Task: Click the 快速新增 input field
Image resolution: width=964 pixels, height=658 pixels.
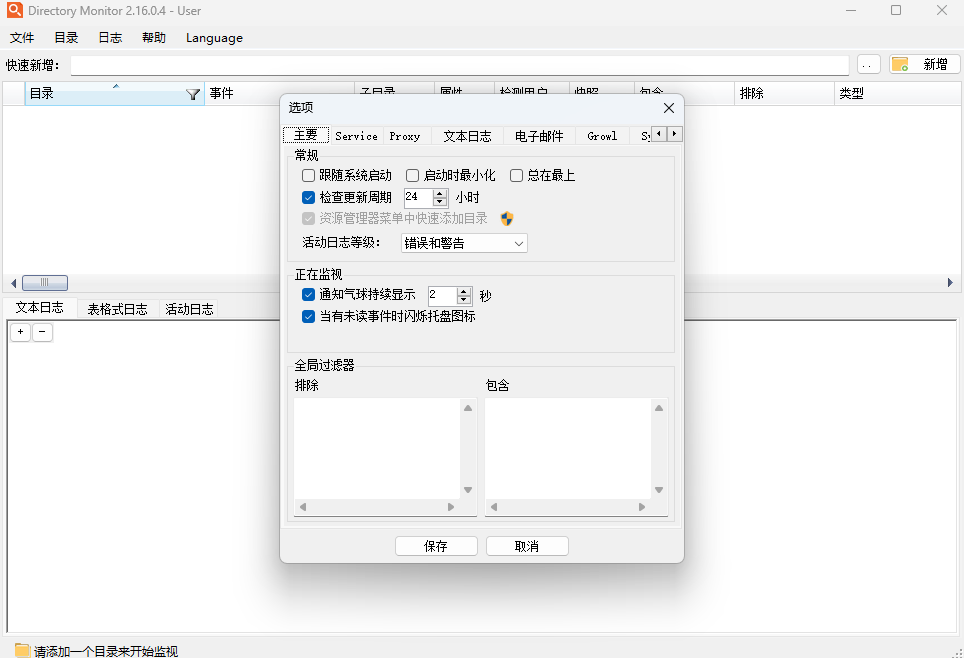Action: (x=460, y=65)
